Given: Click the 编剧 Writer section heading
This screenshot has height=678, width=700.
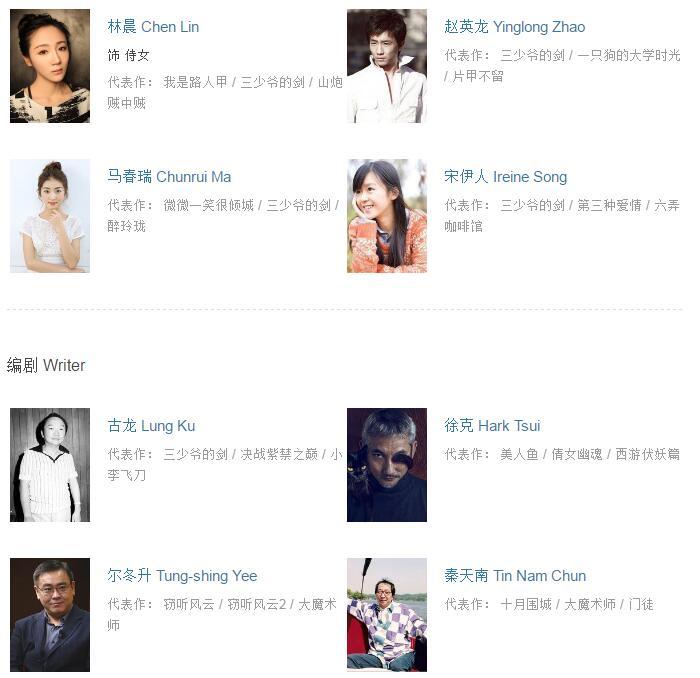Looking at the screenshot, I should tap(46, 366).
